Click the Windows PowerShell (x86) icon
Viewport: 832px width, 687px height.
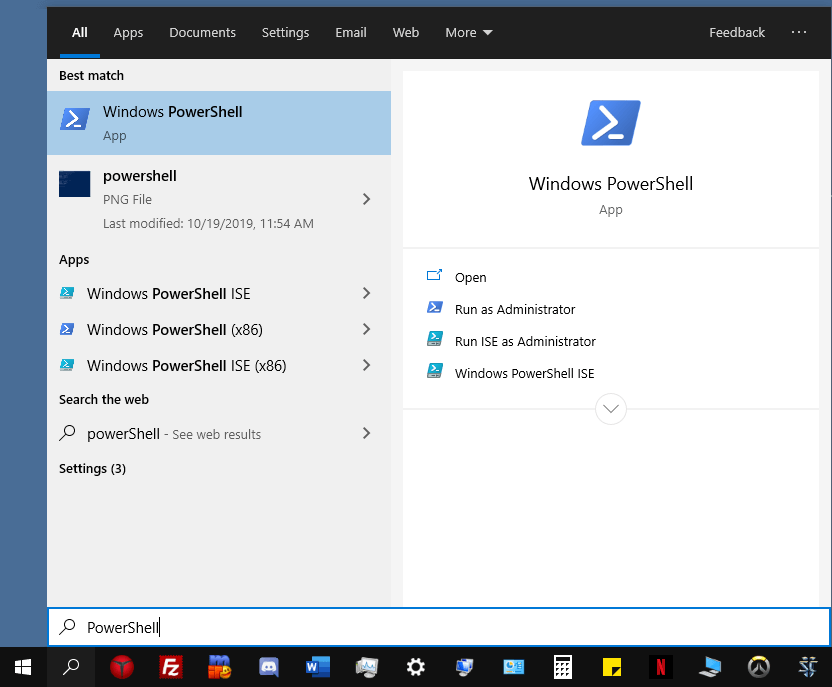pyautogui.click(x=67, y=329)
